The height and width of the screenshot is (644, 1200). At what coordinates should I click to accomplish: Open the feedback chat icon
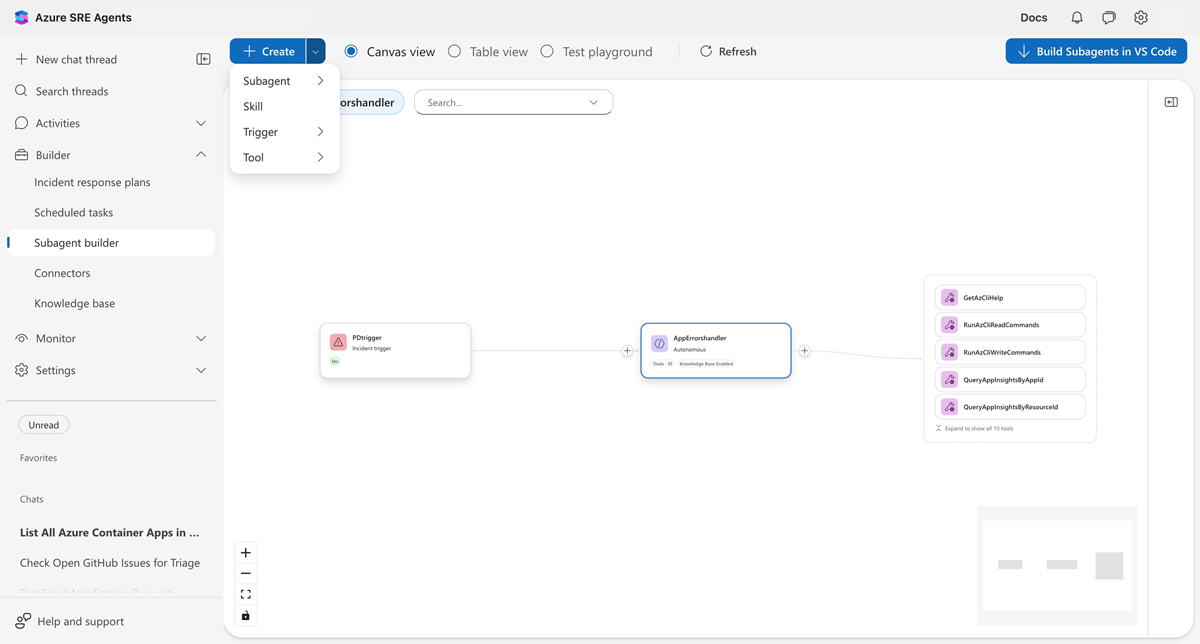1108,17
